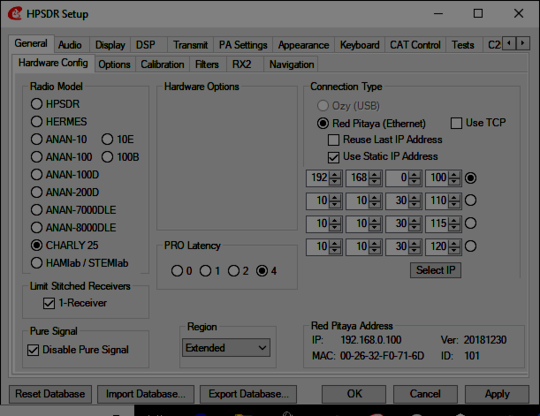The image size is (540, 416).
Task: Click Import Database button
Action: (x=146, y=394)
